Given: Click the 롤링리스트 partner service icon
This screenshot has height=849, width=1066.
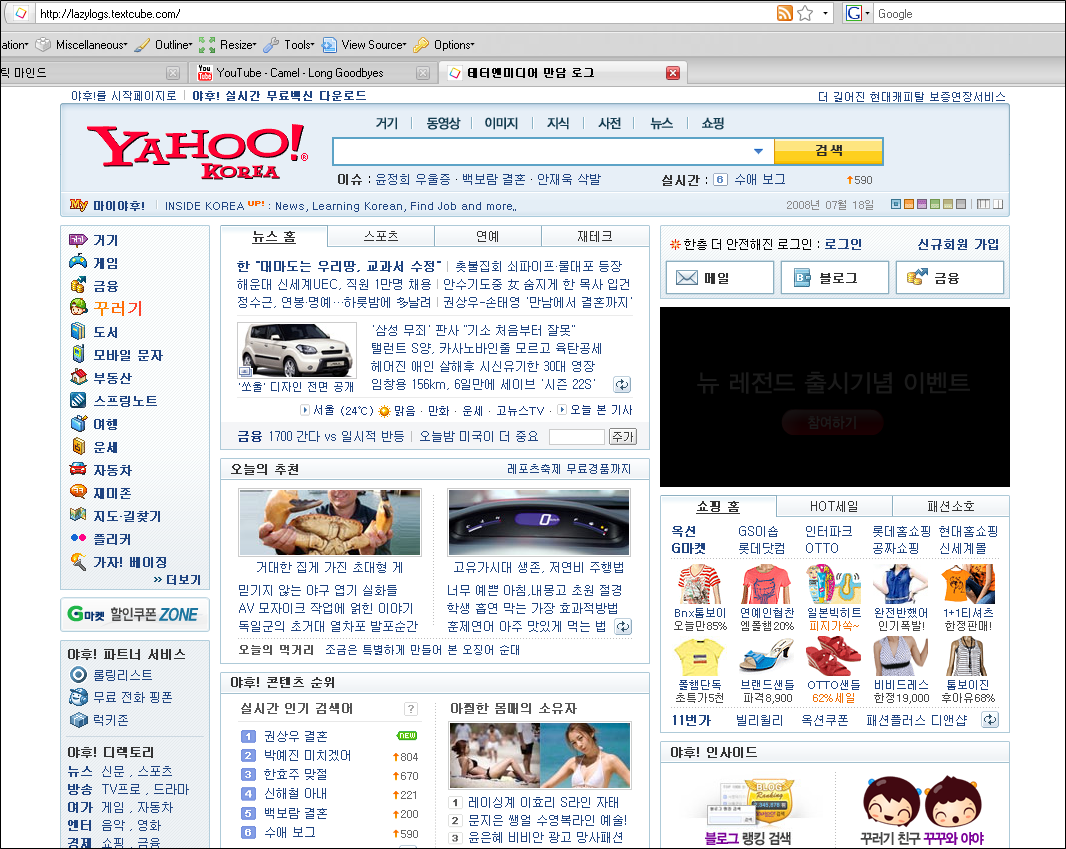Looking at the screenshot, I should (79, 674).
